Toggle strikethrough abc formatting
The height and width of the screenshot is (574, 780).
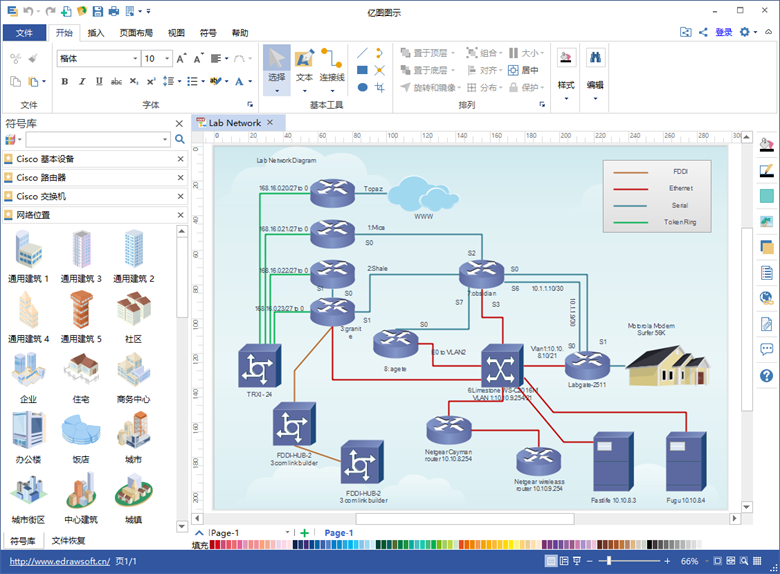[116, 81]
